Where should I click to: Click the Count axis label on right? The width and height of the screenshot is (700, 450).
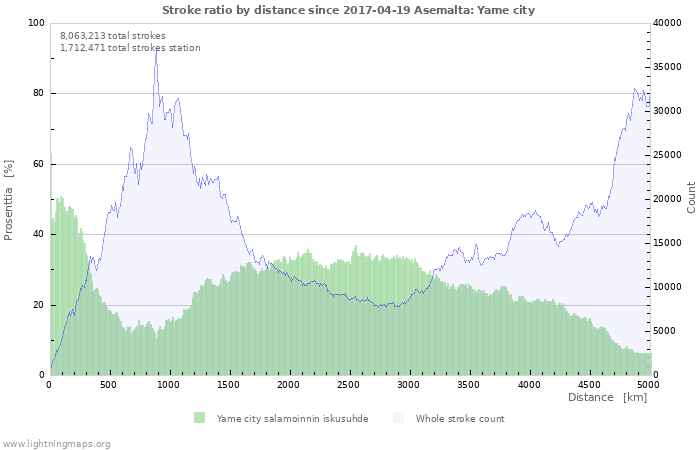(691, 197)
